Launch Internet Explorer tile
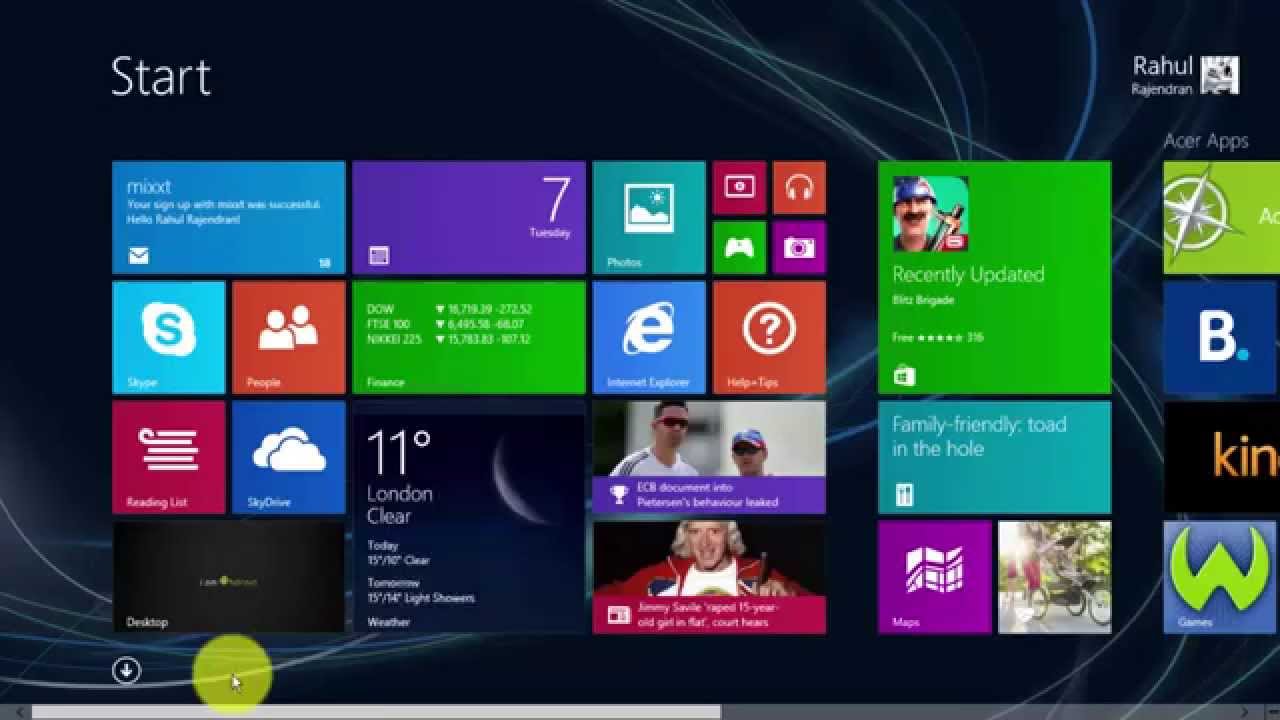This screenshot has width=1280, height=720. click(x=649, y=338)
